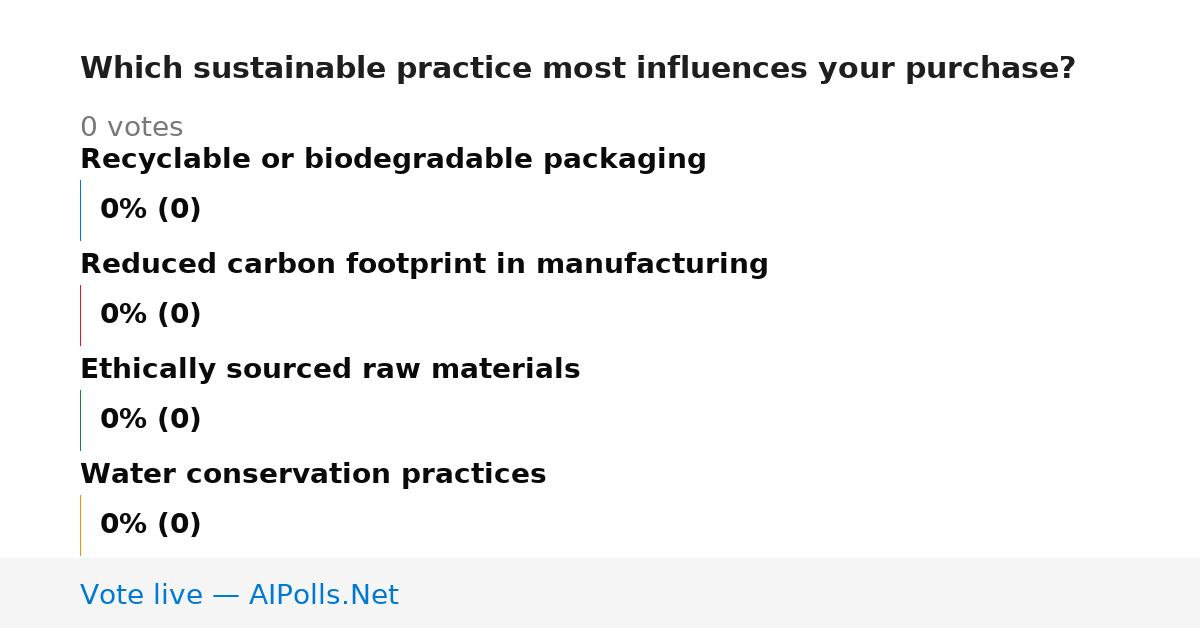Click the orange result bar for Water conservation
This screenshot has height=628, width=1200.
pyautogui.click(x=80, y=525)
